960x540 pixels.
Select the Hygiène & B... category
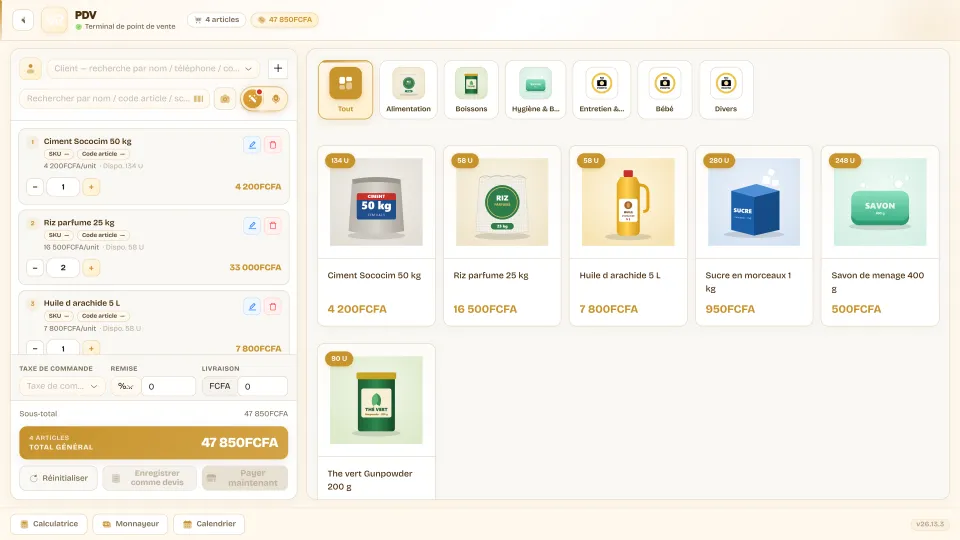pos(536,89)
